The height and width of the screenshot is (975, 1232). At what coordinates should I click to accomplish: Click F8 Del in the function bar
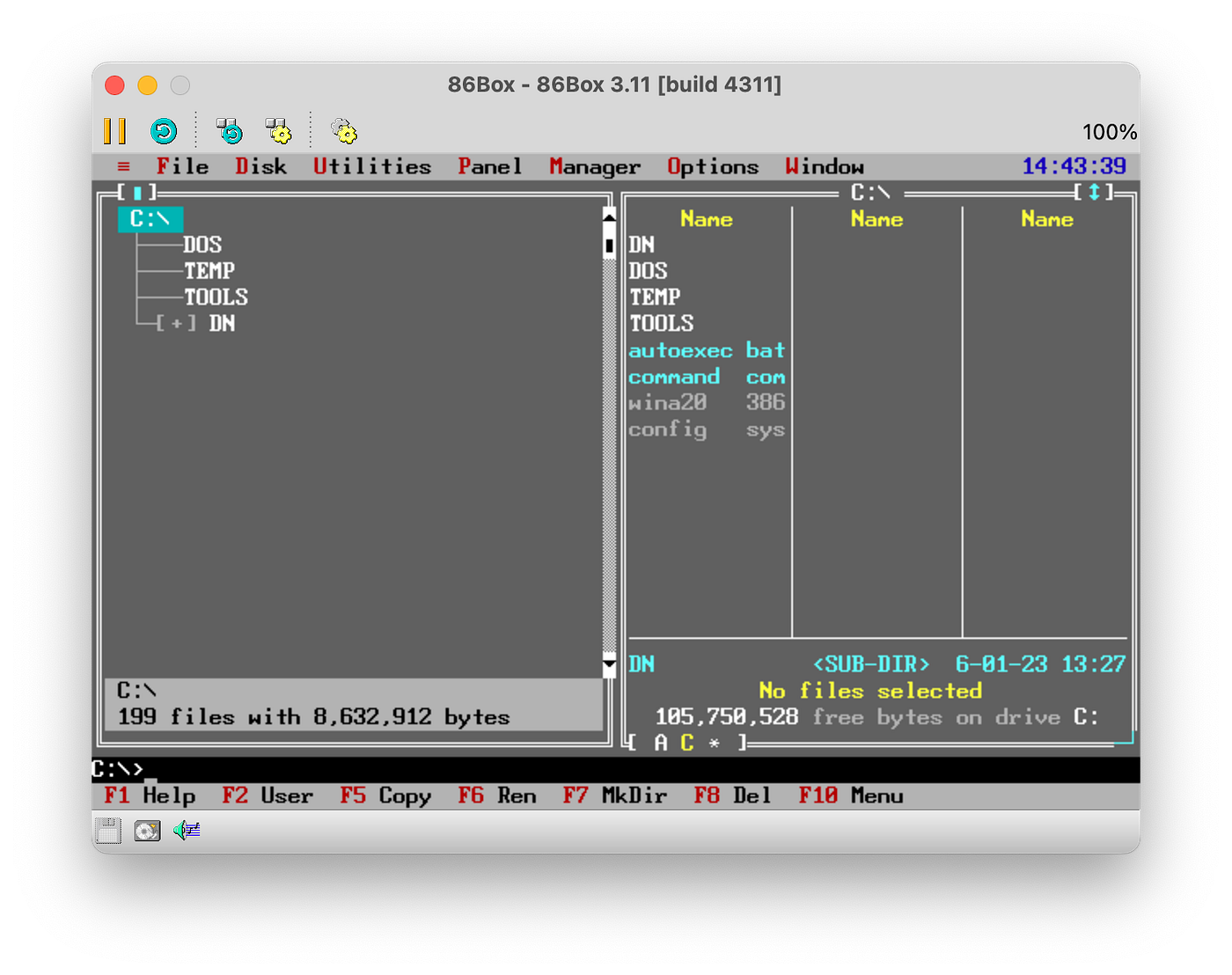733,795
